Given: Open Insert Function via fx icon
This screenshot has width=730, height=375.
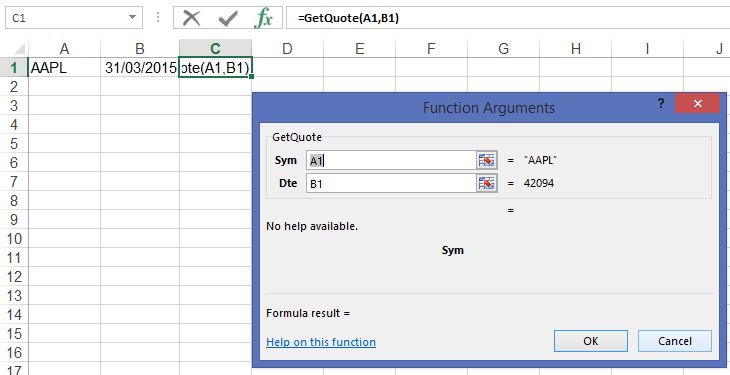Looking at the screenshot, I should (263, 18).
